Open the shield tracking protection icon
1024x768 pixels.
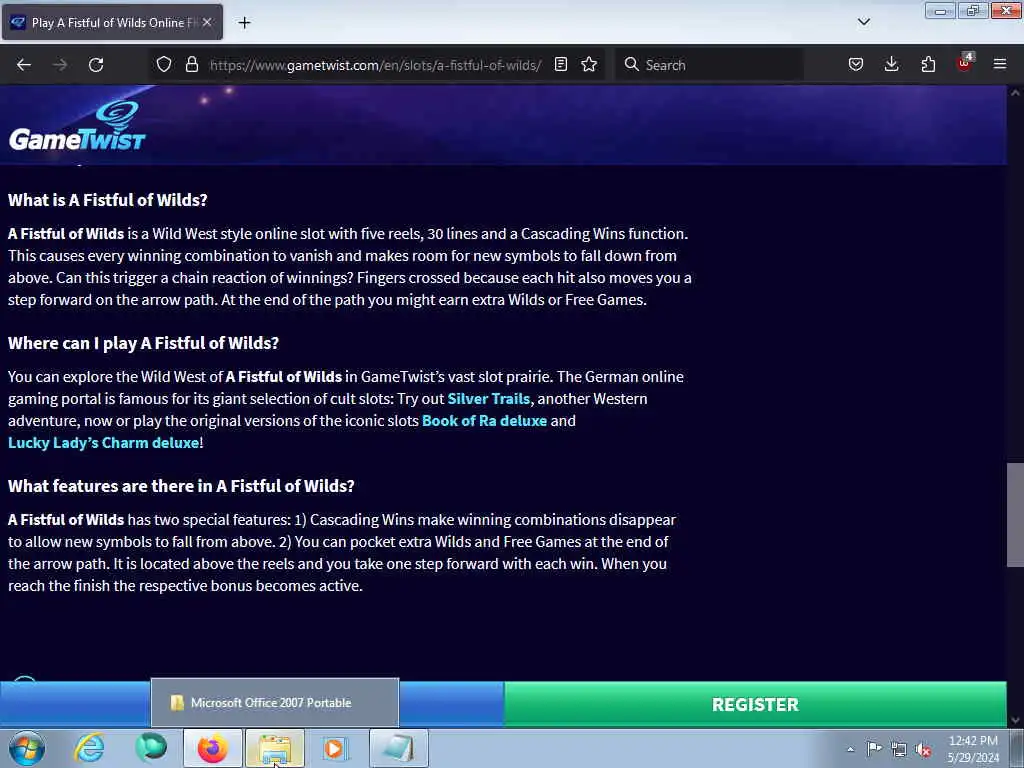click(164, 65)
